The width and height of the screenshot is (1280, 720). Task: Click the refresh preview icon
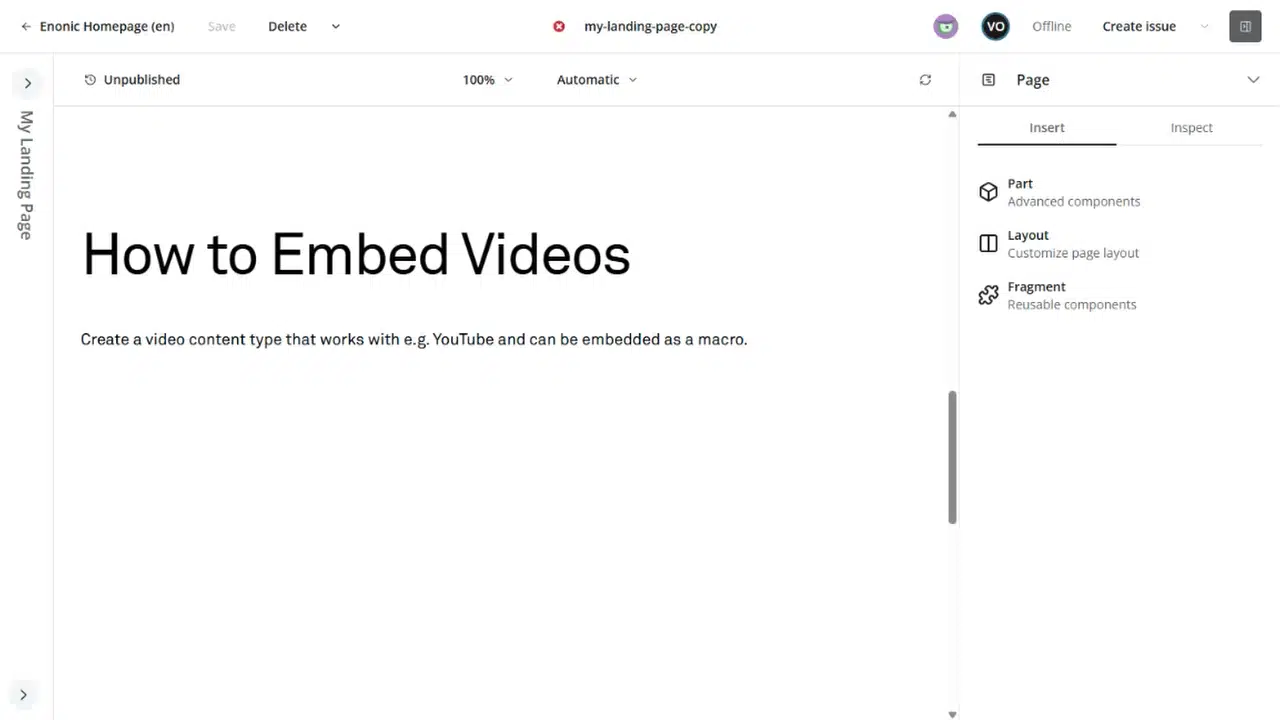925,80
